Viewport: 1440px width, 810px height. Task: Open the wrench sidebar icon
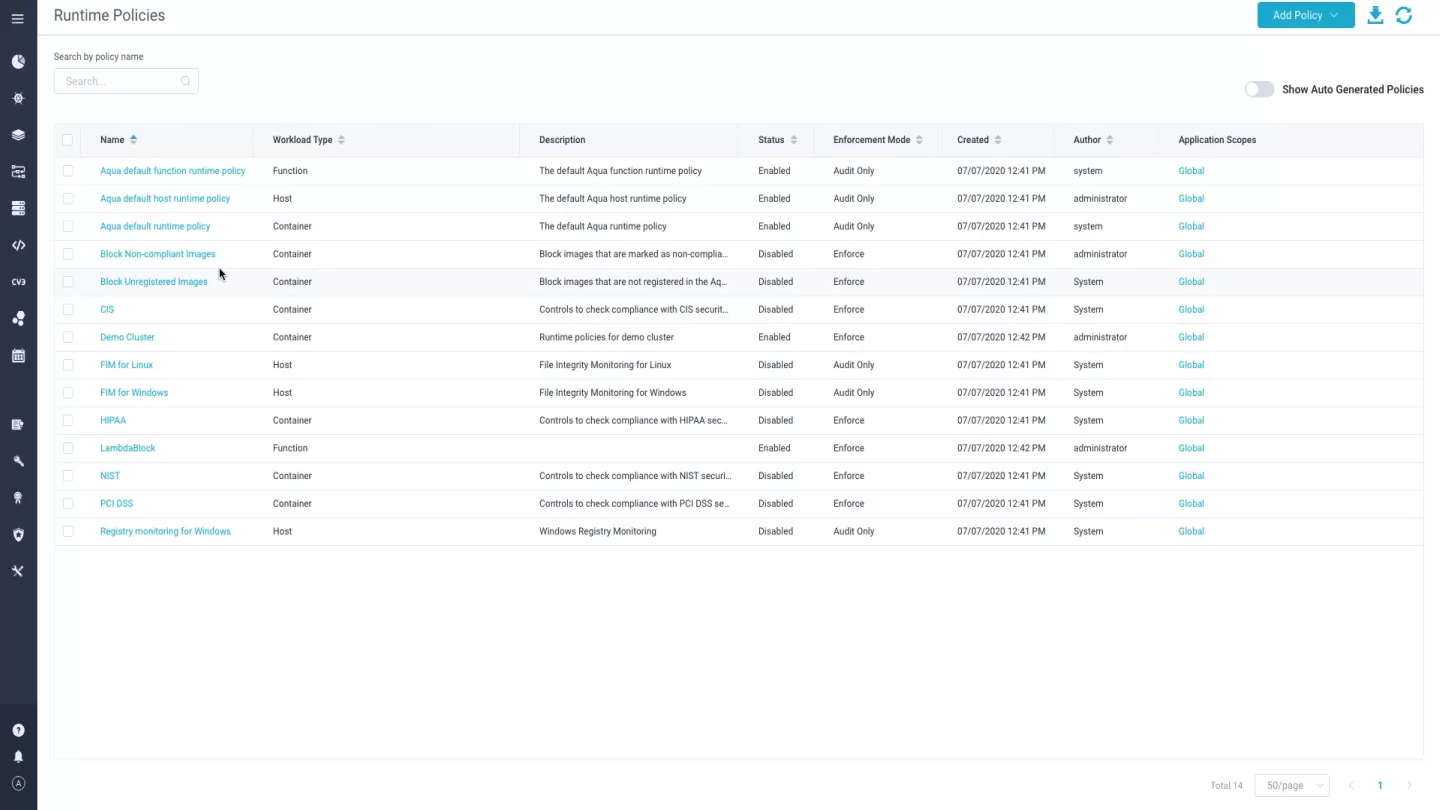click(x=18, y=461)
